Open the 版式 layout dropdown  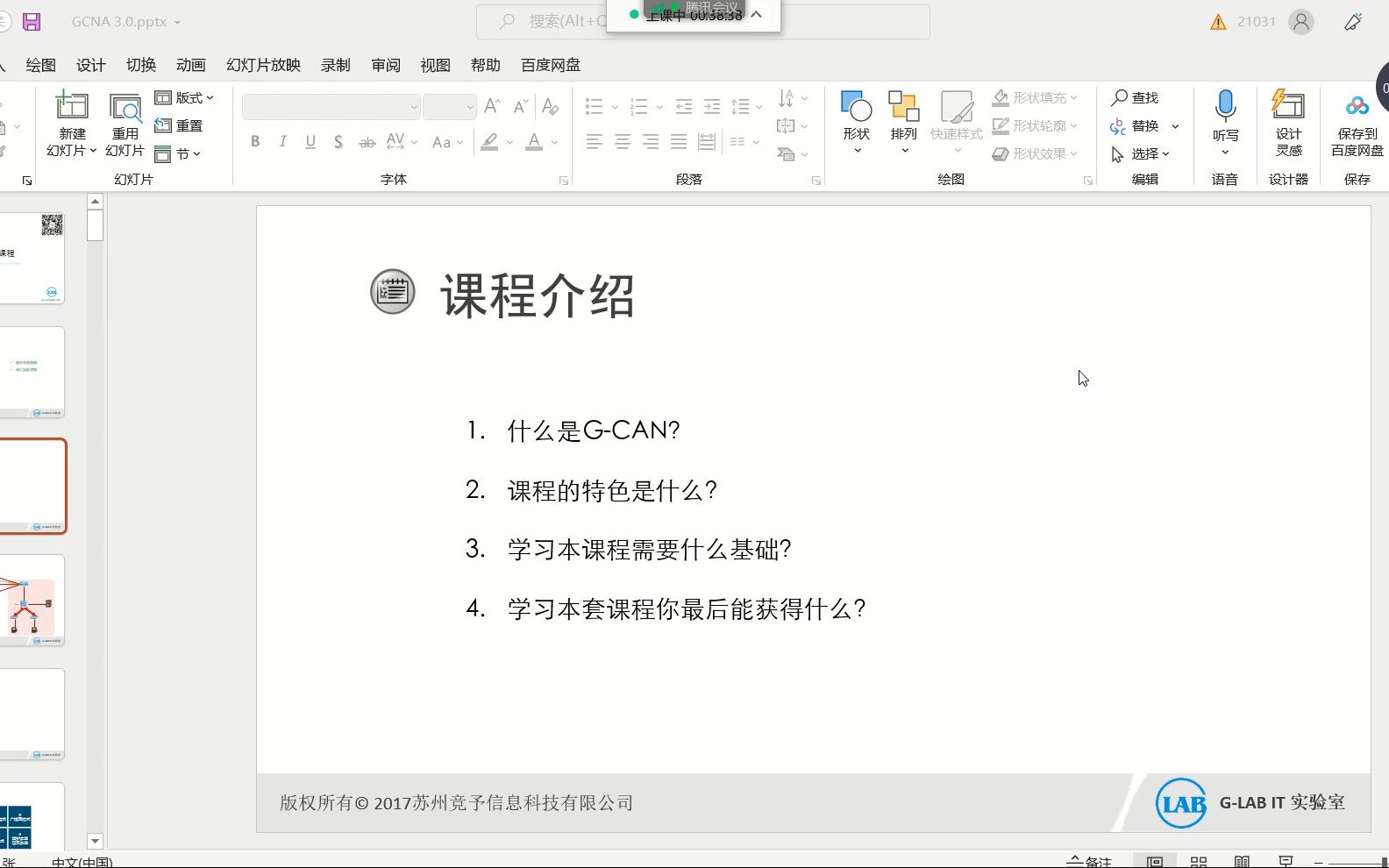[x=184, y=97]
